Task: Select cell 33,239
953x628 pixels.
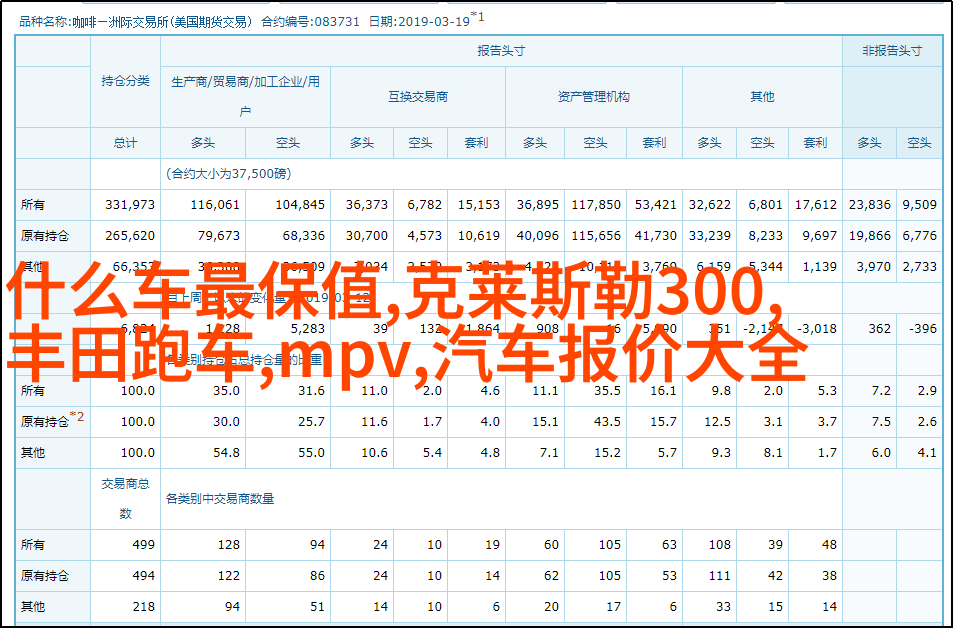Action: [x=710, y=236]
